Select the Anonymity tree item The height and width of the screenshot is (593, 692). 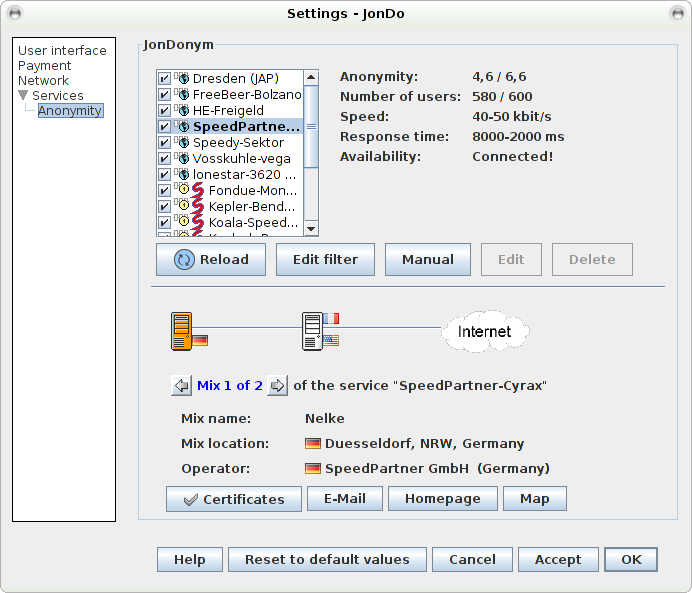tap(71, 110)
